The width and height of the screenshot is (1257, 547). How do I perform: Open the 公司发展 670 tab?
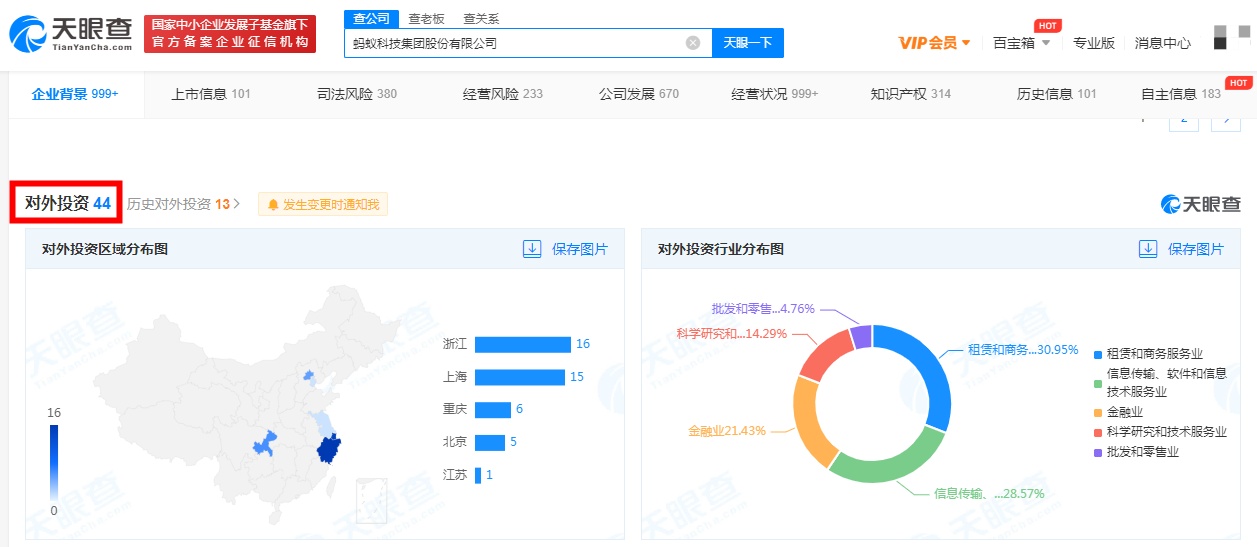tap(639, 94)
